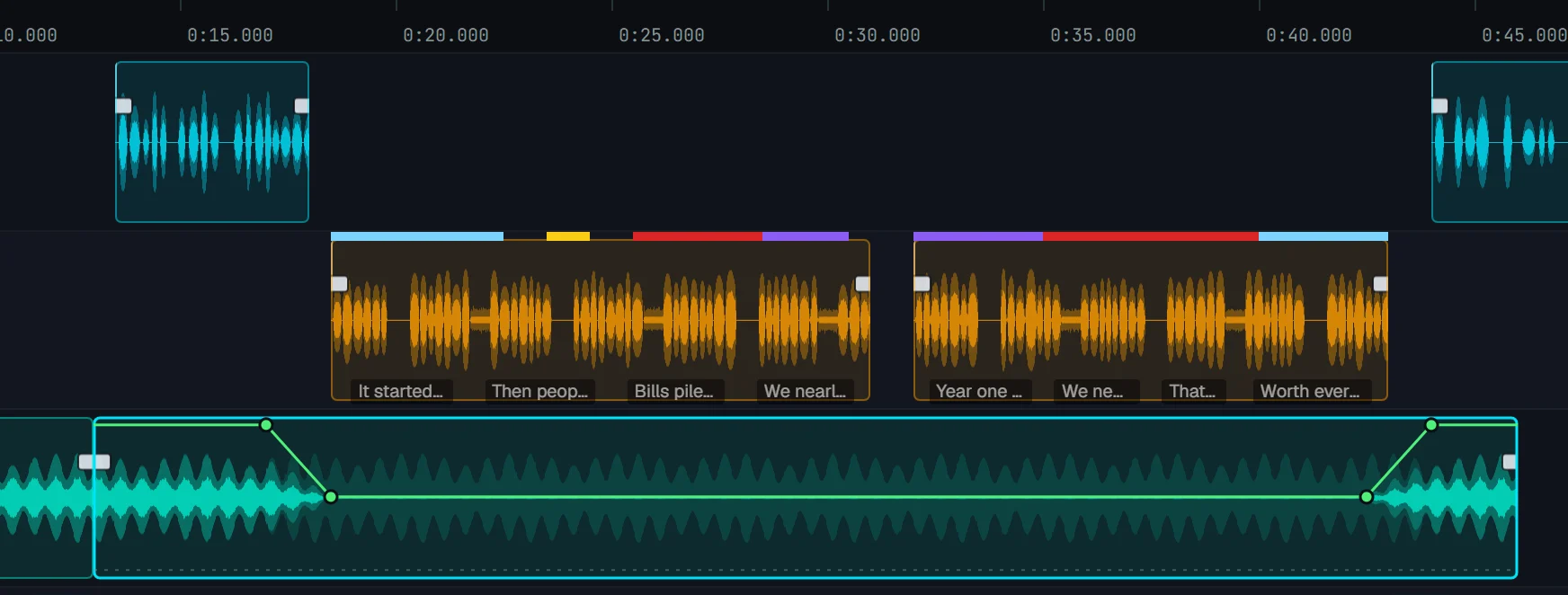Select the cyan clip near 0:45

(1500, 142)
